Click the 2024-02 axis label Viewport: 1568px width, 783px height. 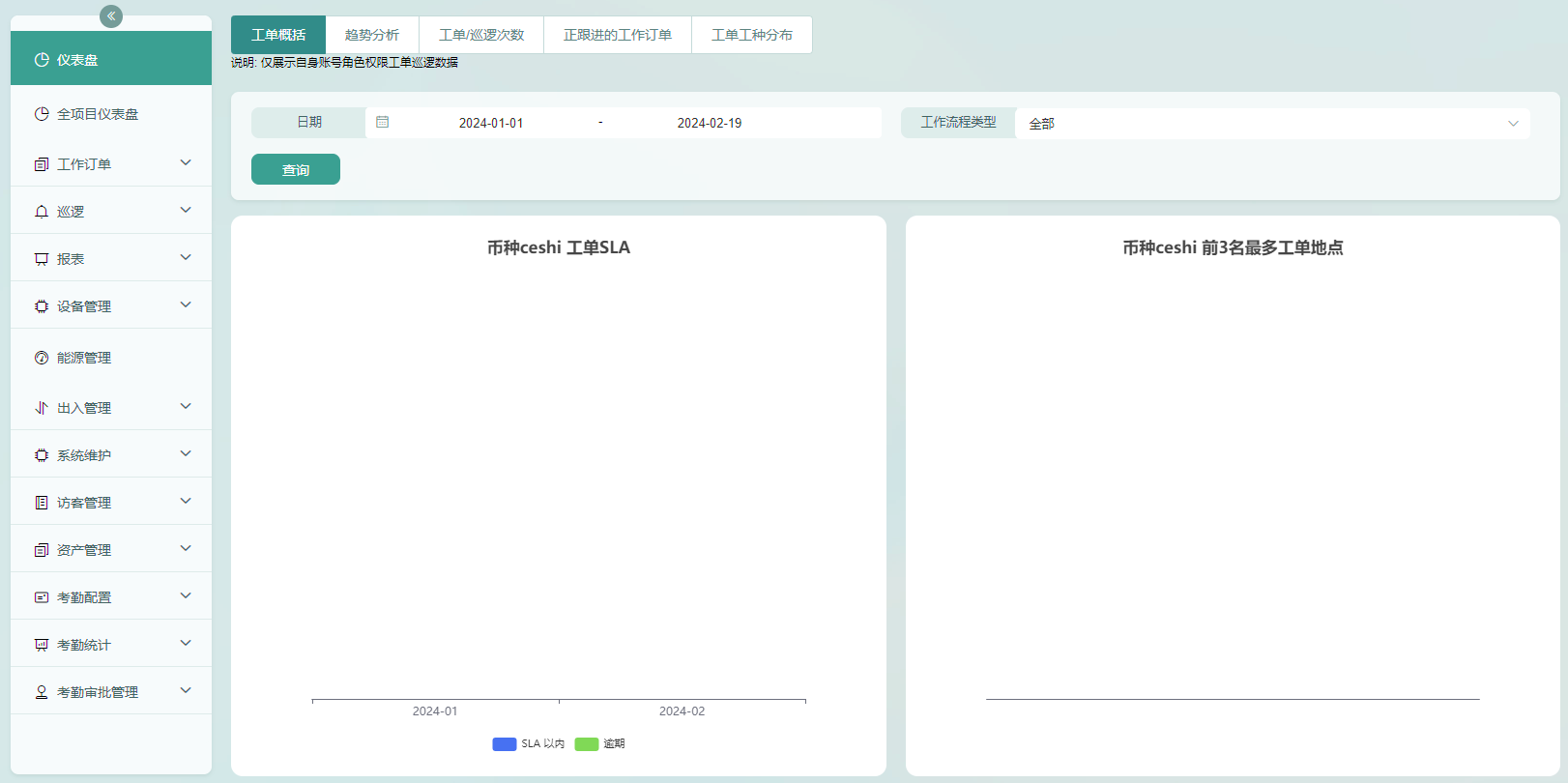pos(682,711)
